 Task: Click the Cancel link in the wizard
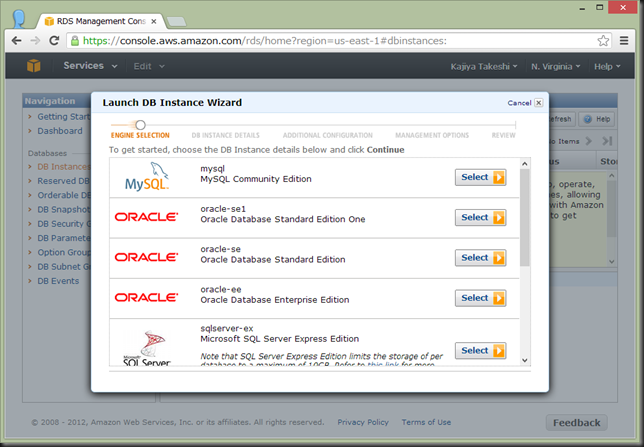coord(519,103)
